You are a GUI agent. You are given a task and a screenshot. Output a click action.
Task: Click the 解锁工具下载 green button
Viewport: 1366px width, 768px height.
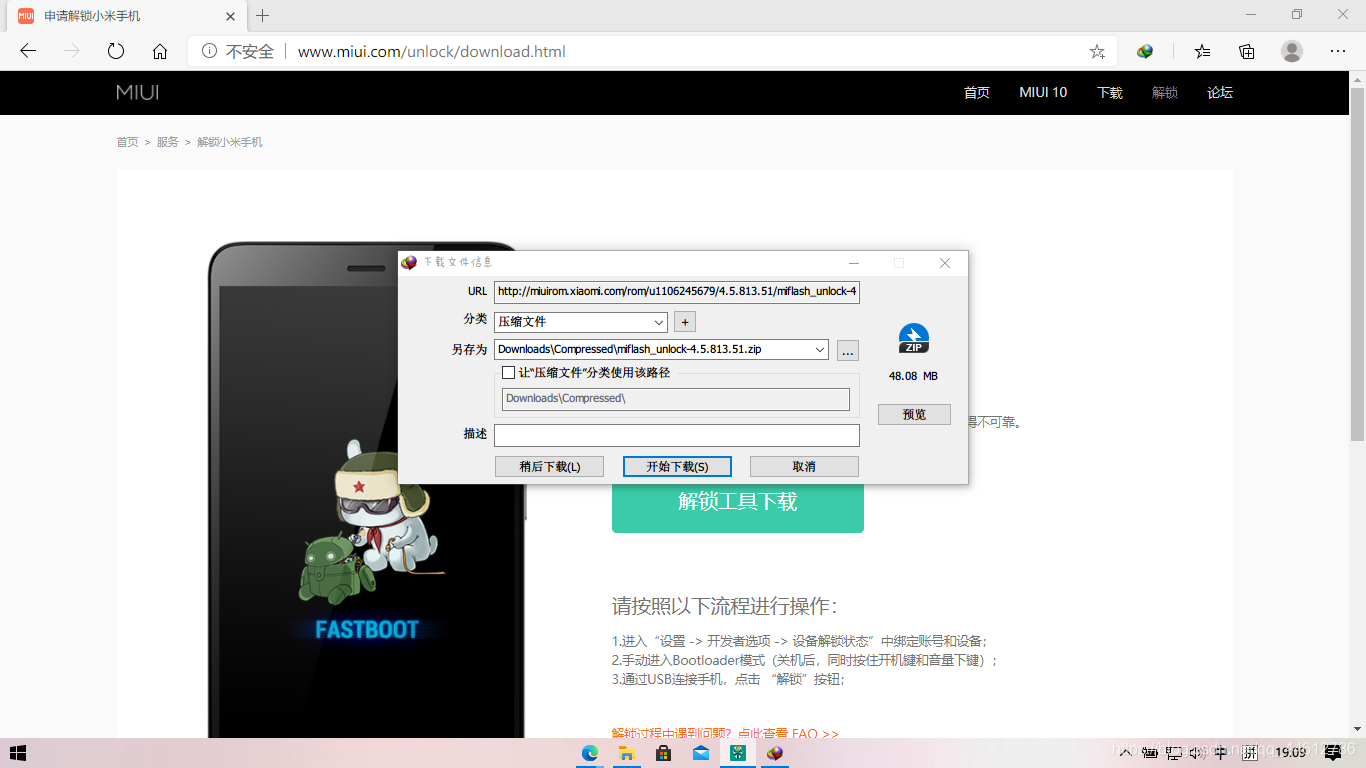(x=738, y=501)
